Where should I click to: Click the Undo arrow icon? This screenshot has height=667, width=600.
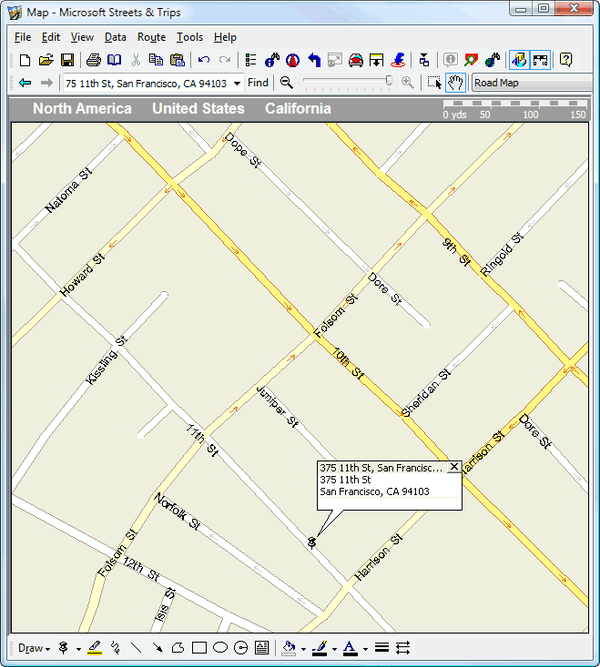pos(204,61)
